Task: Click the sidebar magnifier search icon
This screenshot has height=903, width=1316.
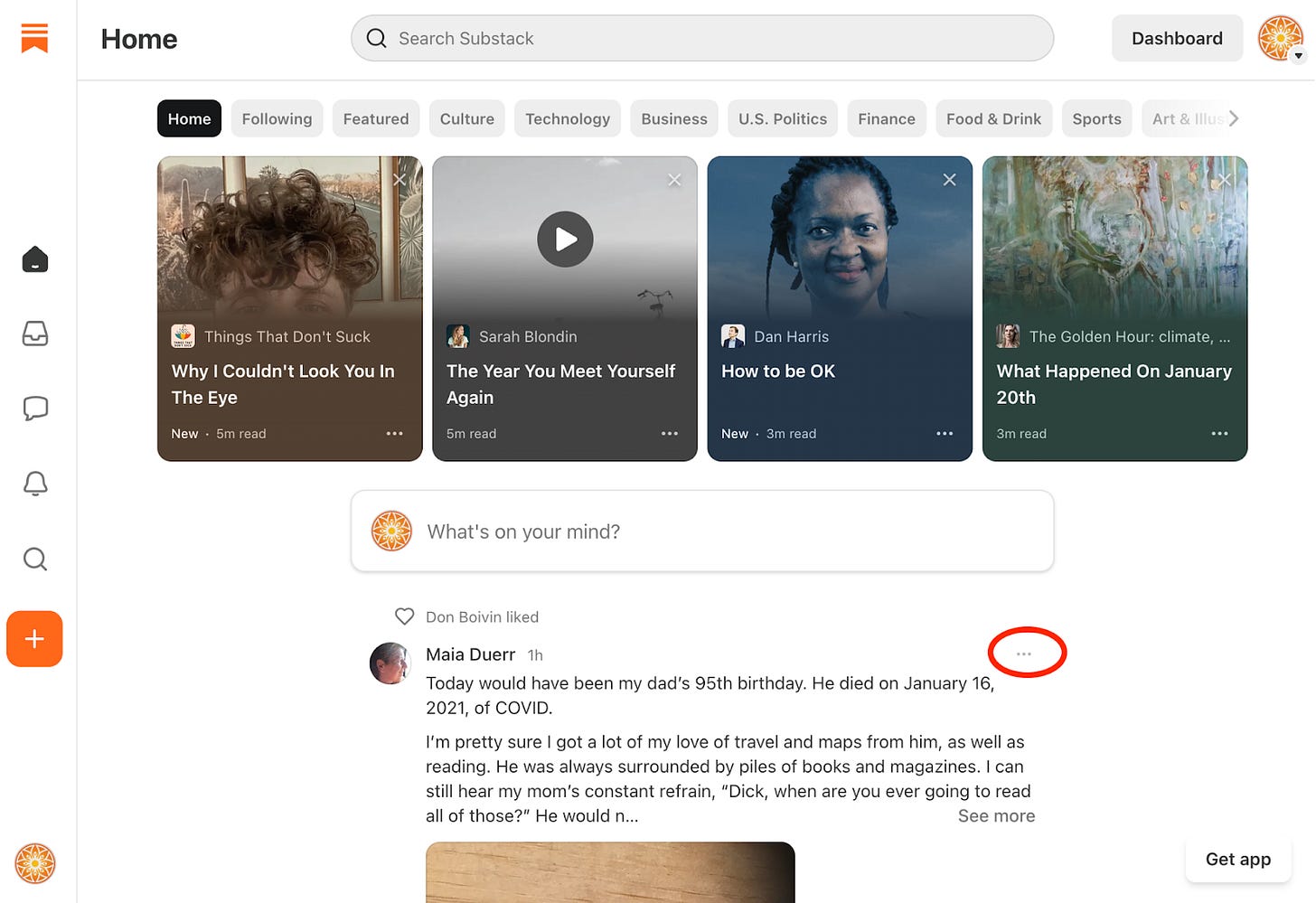Action: pos(35,559)
